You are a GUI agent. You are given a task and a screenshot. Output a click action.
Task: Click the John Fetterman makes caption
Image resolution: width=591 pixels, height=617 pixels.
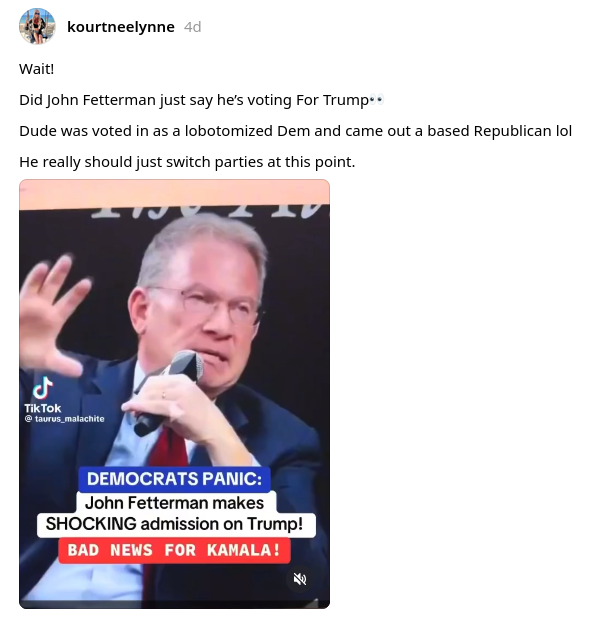tap(174, 503)
